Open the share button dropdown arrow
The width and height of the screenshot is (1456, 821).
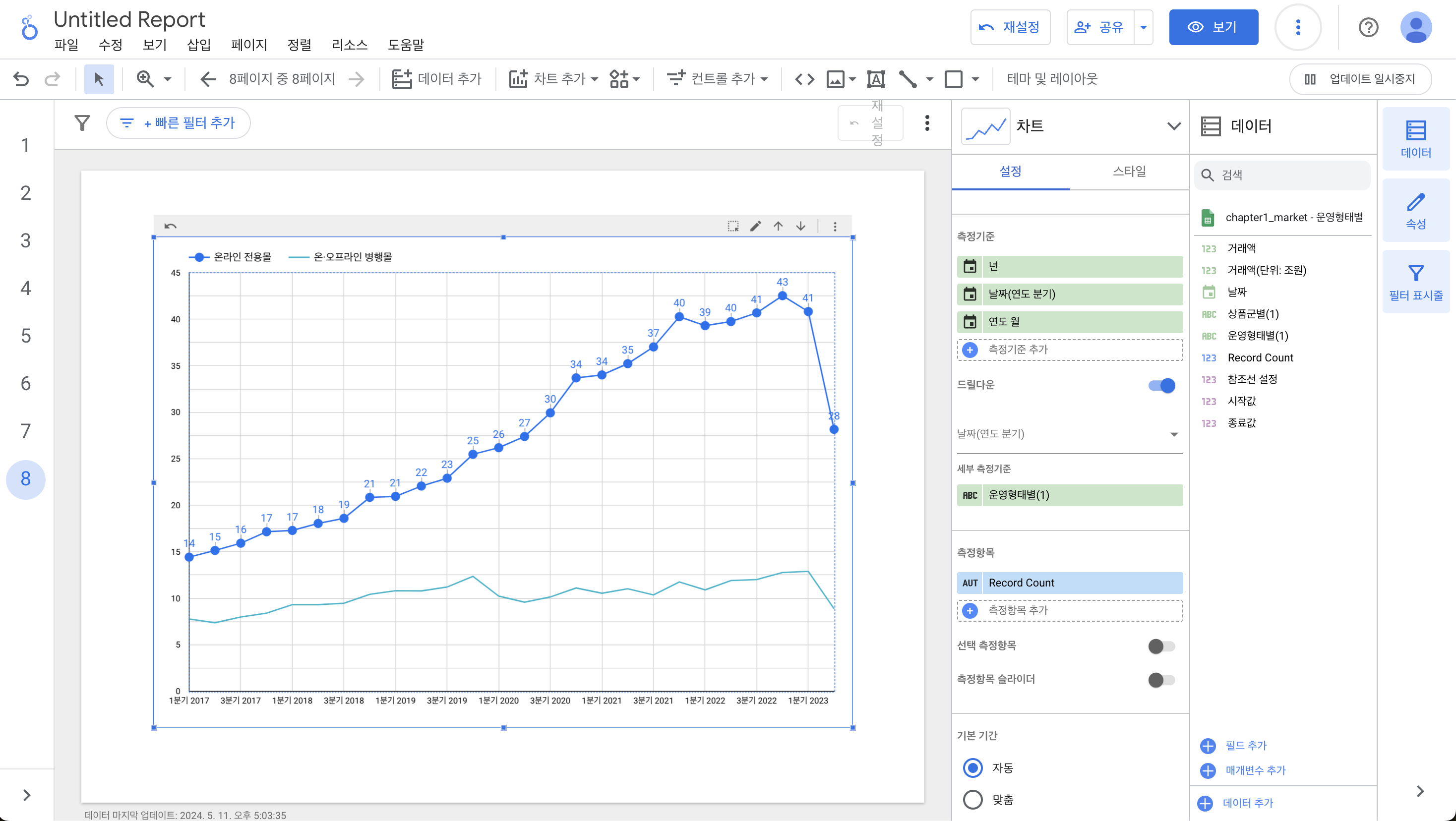tap(1143, 27)
